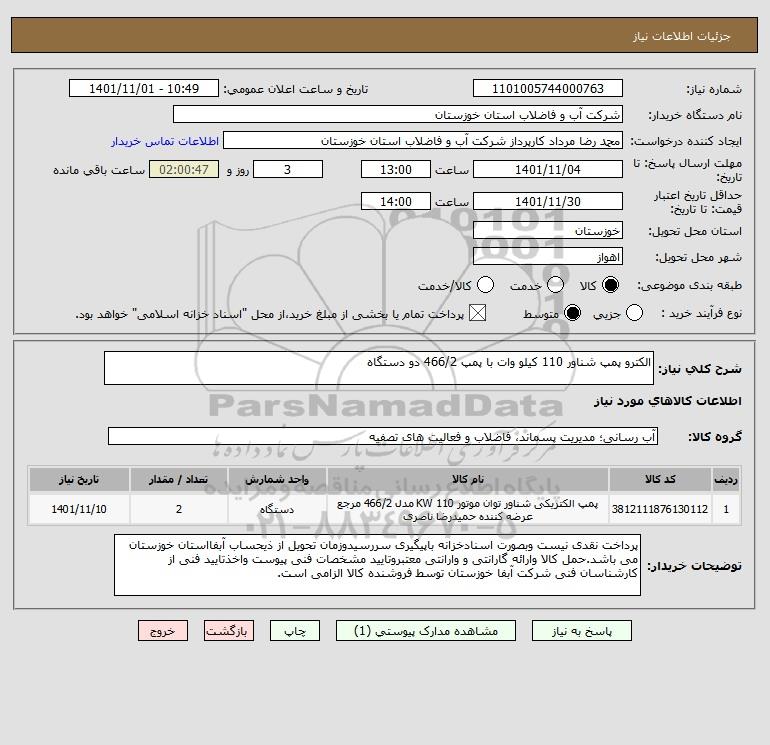This screenshot has height=745, width=770.
Task: Click the واحد شمارش column header
Action: (277, 480)
